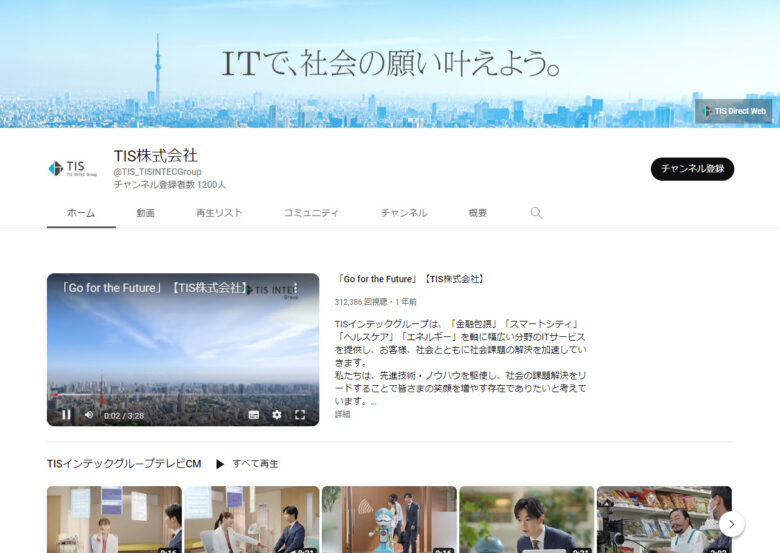Click the TIS INTEC watermark logo in the video

(270, 290)
